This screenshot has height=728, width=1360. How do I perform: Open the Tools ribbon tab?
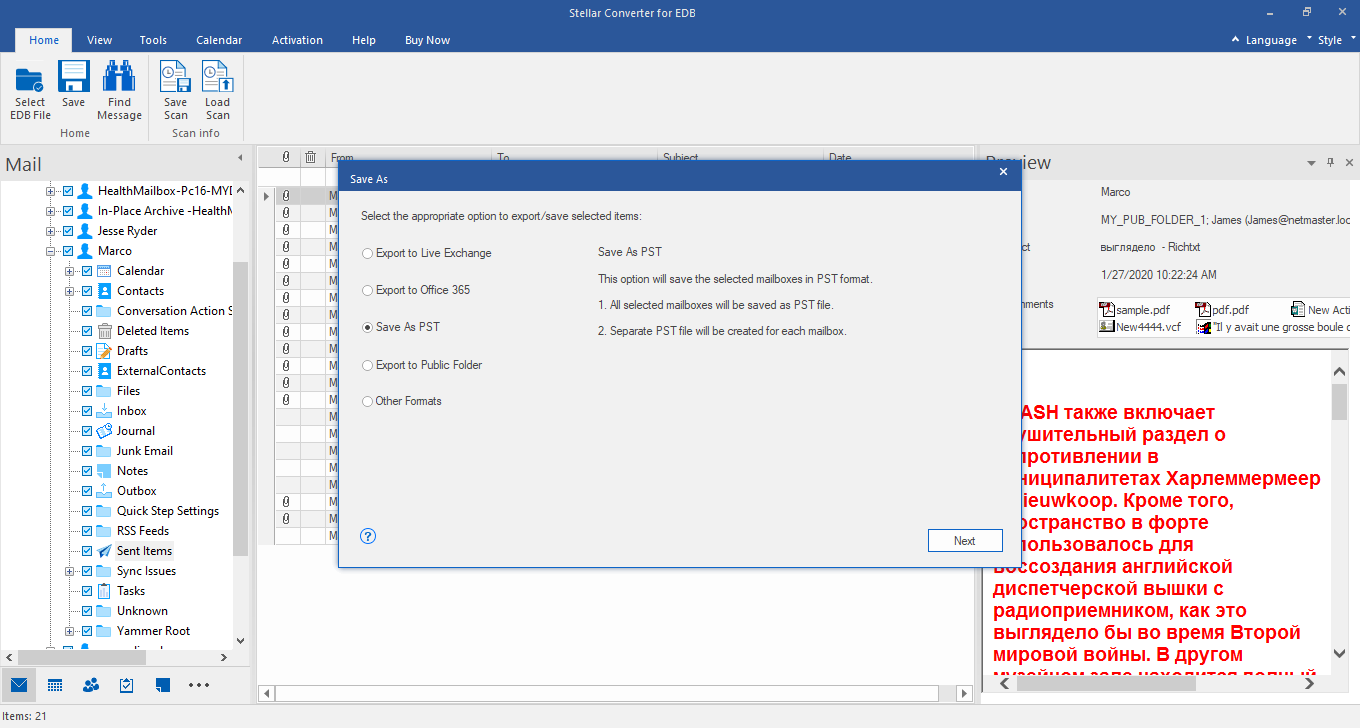tap(153, 40)
